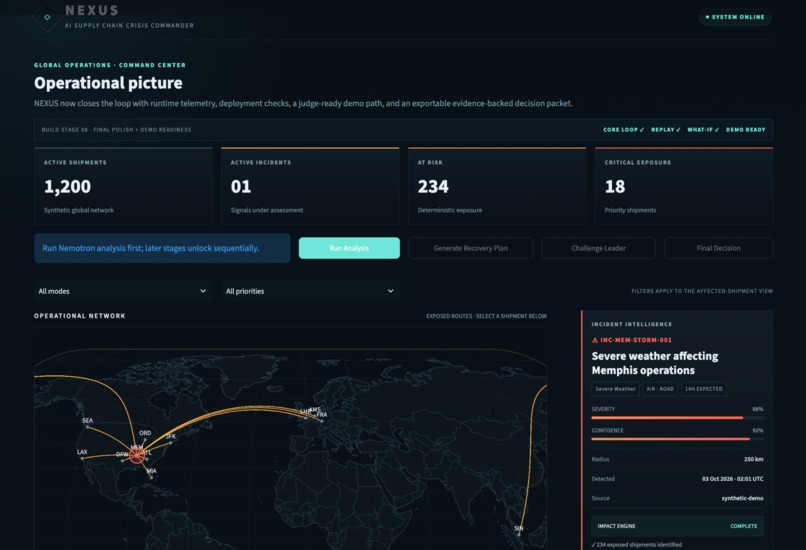Click the NEXUS diamond logo icon
This screenshot has height=550, width=806.
click(x=47, y=17)
